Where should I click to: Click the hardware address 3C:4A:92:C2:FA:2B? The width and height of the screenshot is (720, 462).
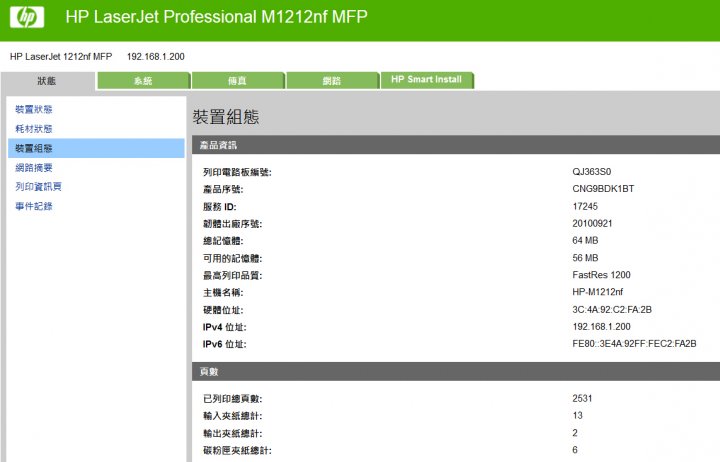612,310
